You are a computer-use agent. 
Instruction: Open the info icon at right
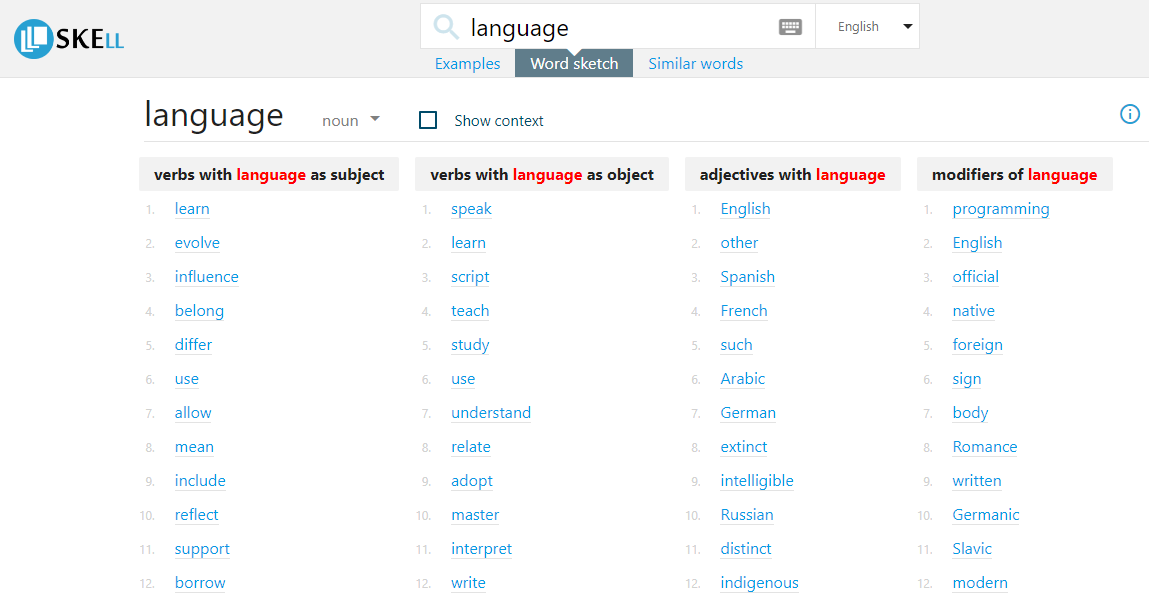coord(1129,114)
